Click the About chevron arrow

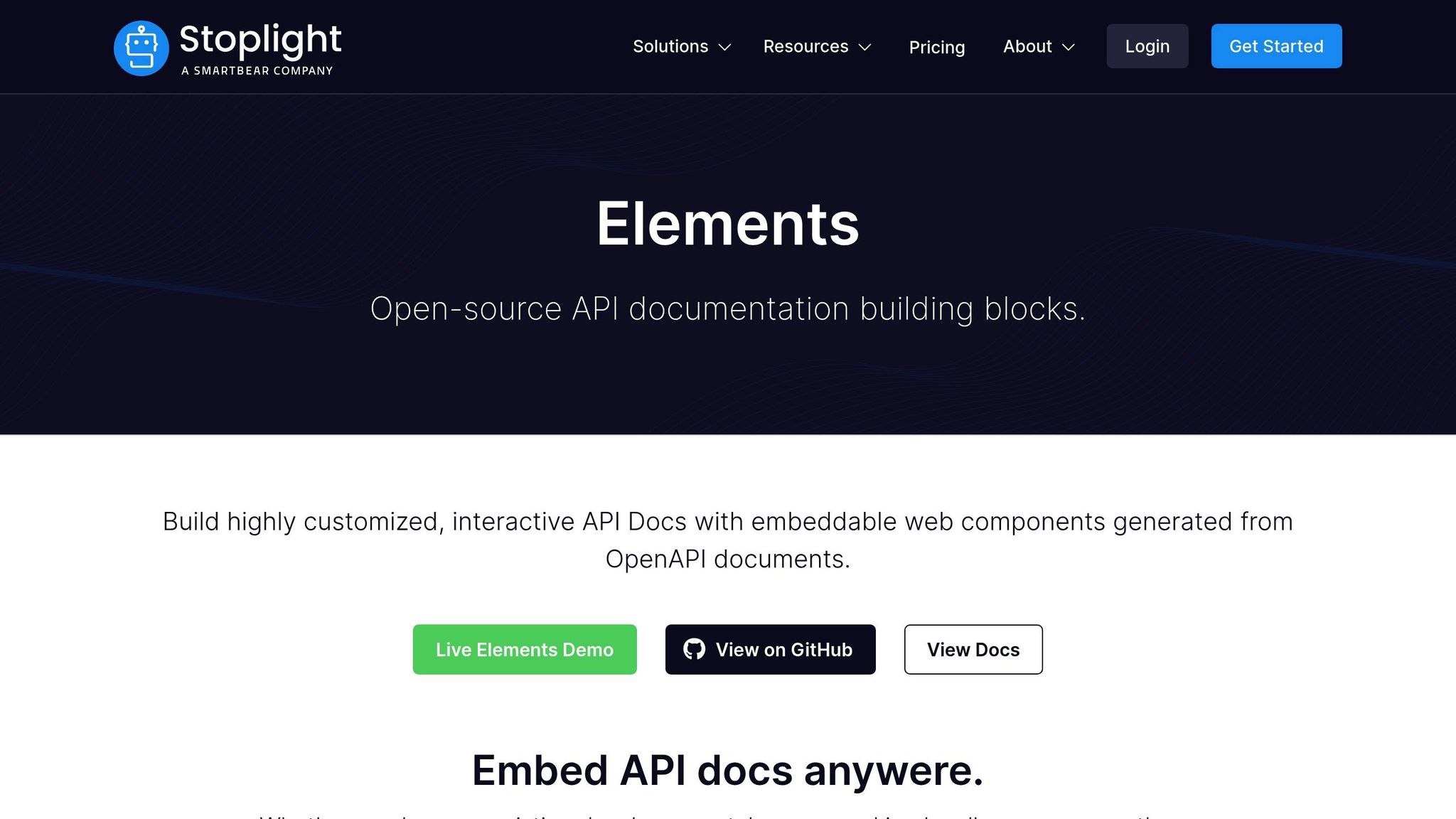[1068, 47]
